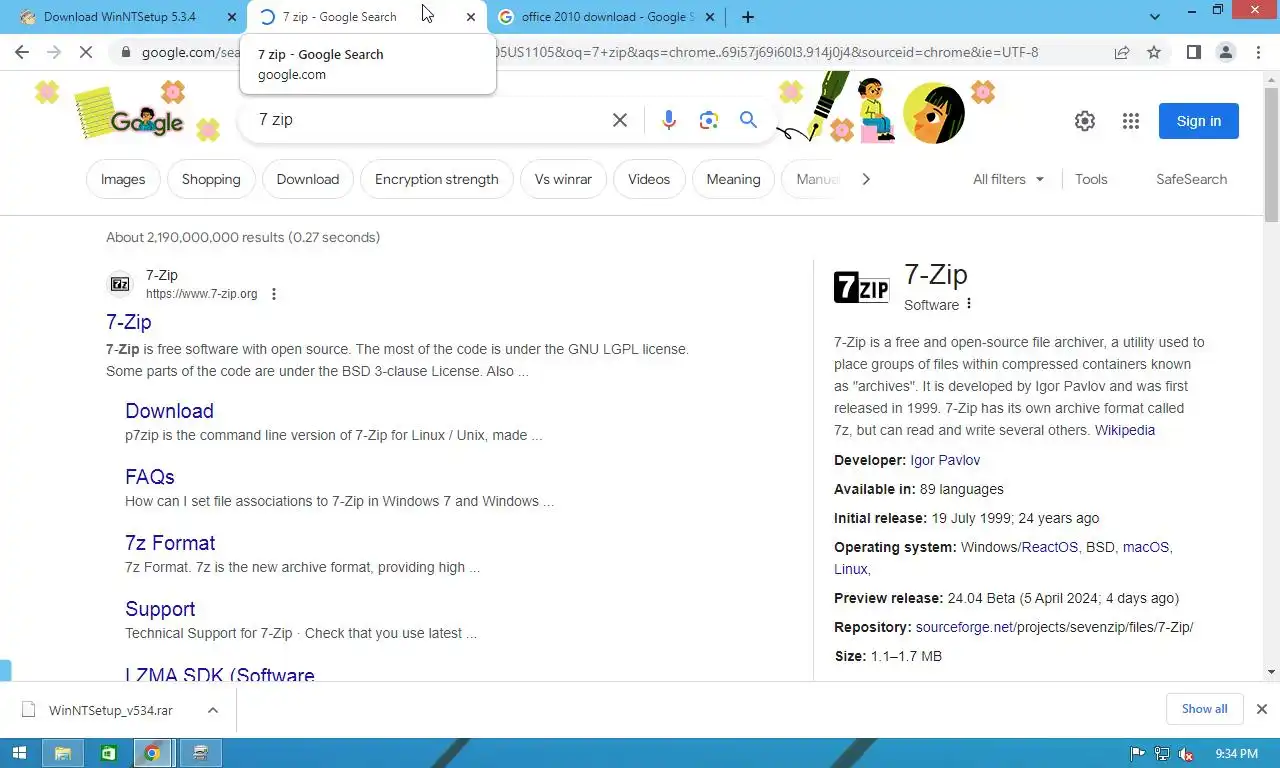Image resolution: width=1280 pixels, height=768 pixels.
Task: Open SafeSearch settings
Action: pyautogui.click(x=1191, y=179)
